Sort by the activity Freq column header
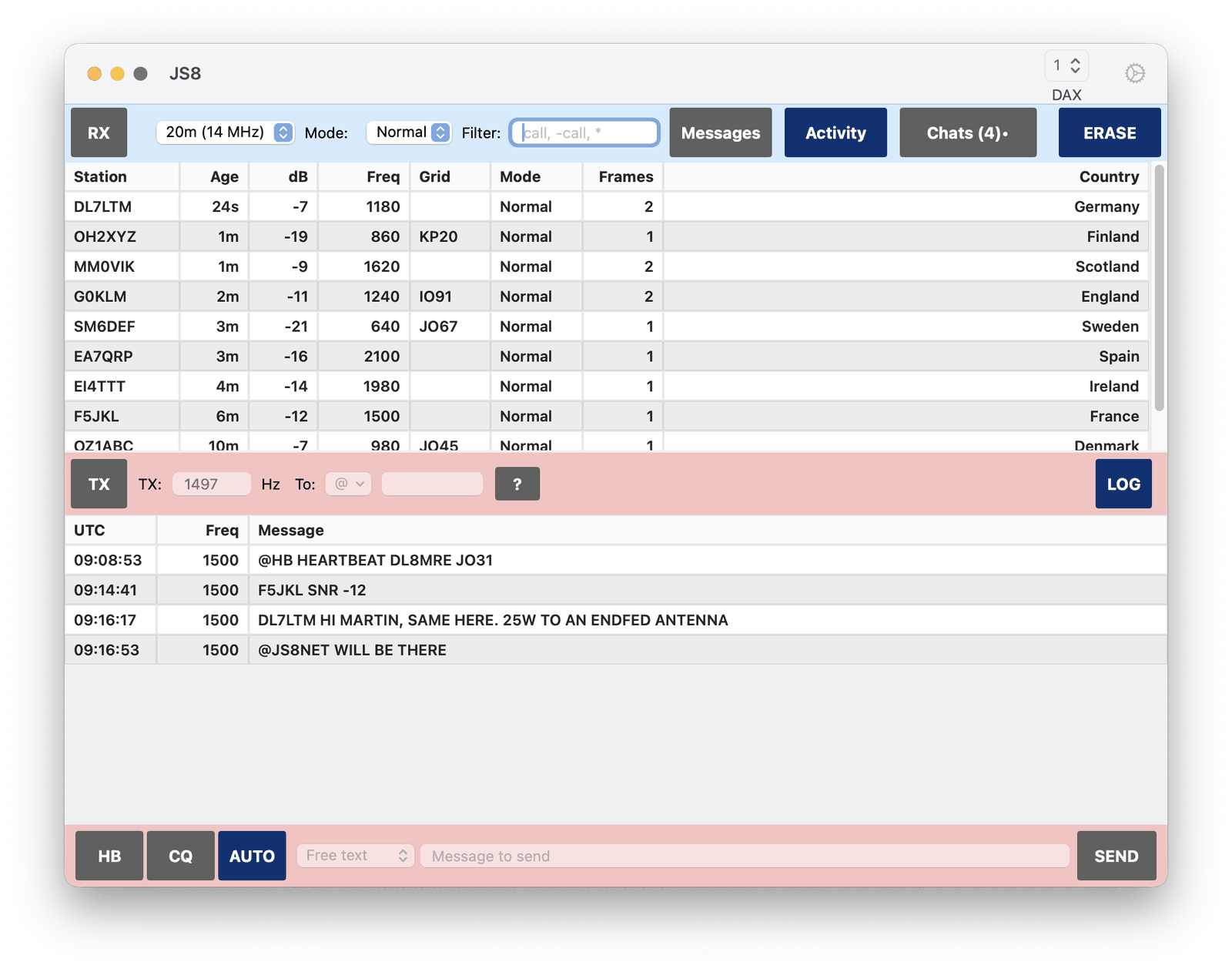 point(364,176)
